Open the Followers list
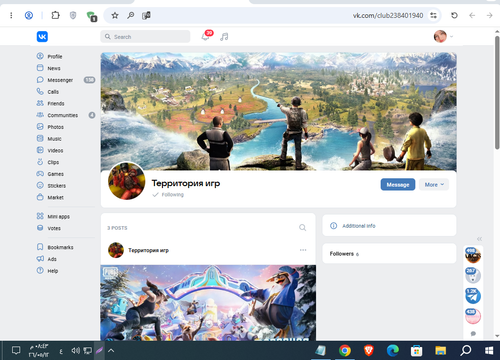The image size is (500, 360). click(389, 254)
